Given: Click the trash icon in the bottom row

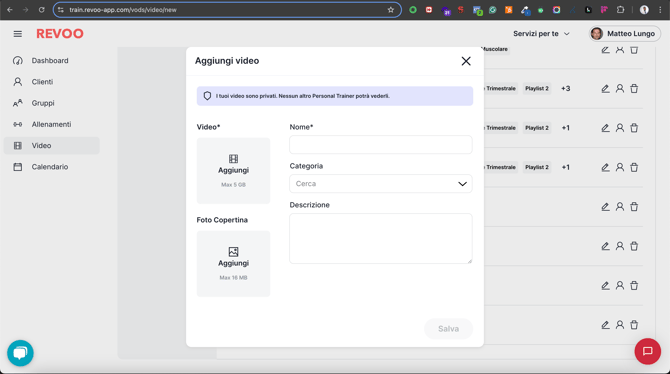Looking at the screenshot, I should (634, 325).
